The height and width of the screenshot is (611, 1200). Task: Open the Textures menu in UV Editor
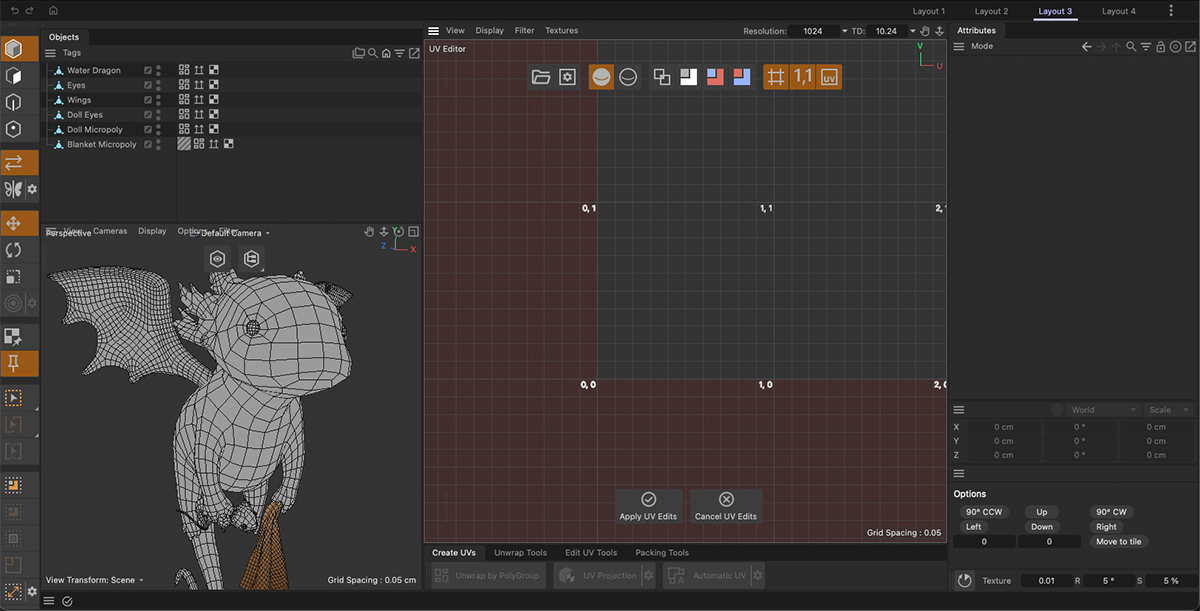tap(562, 31)
